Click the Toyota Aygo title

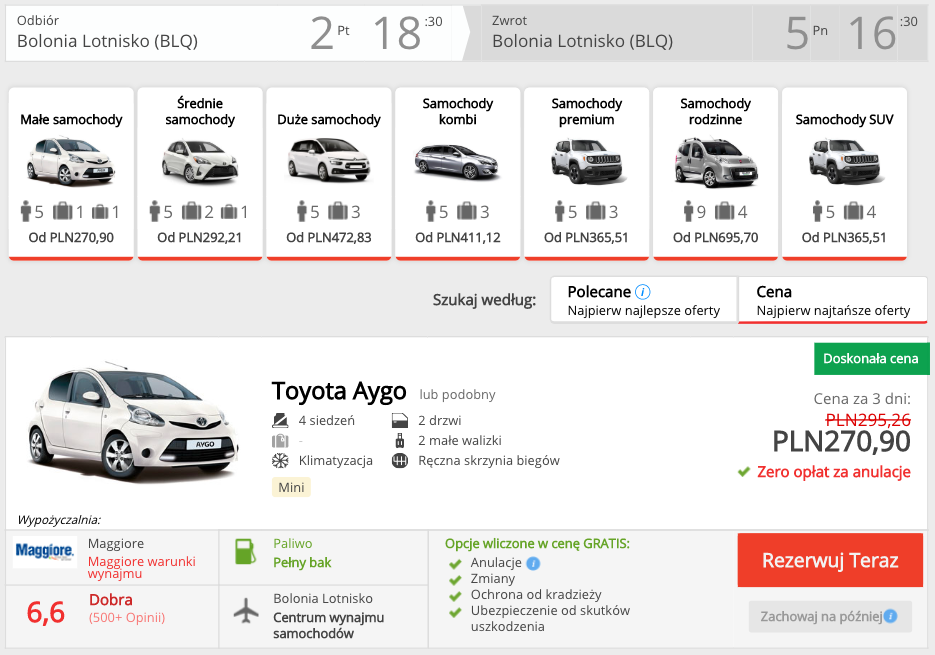coord(339,391)
